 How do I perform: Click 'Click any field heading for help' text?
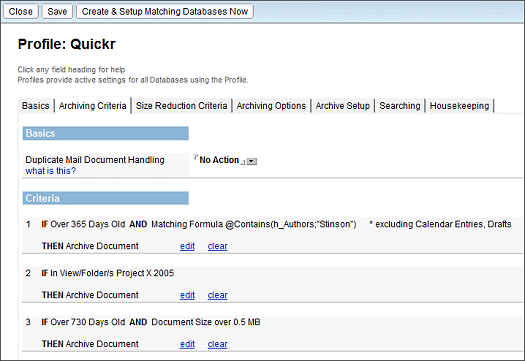(x=71, y=70)
